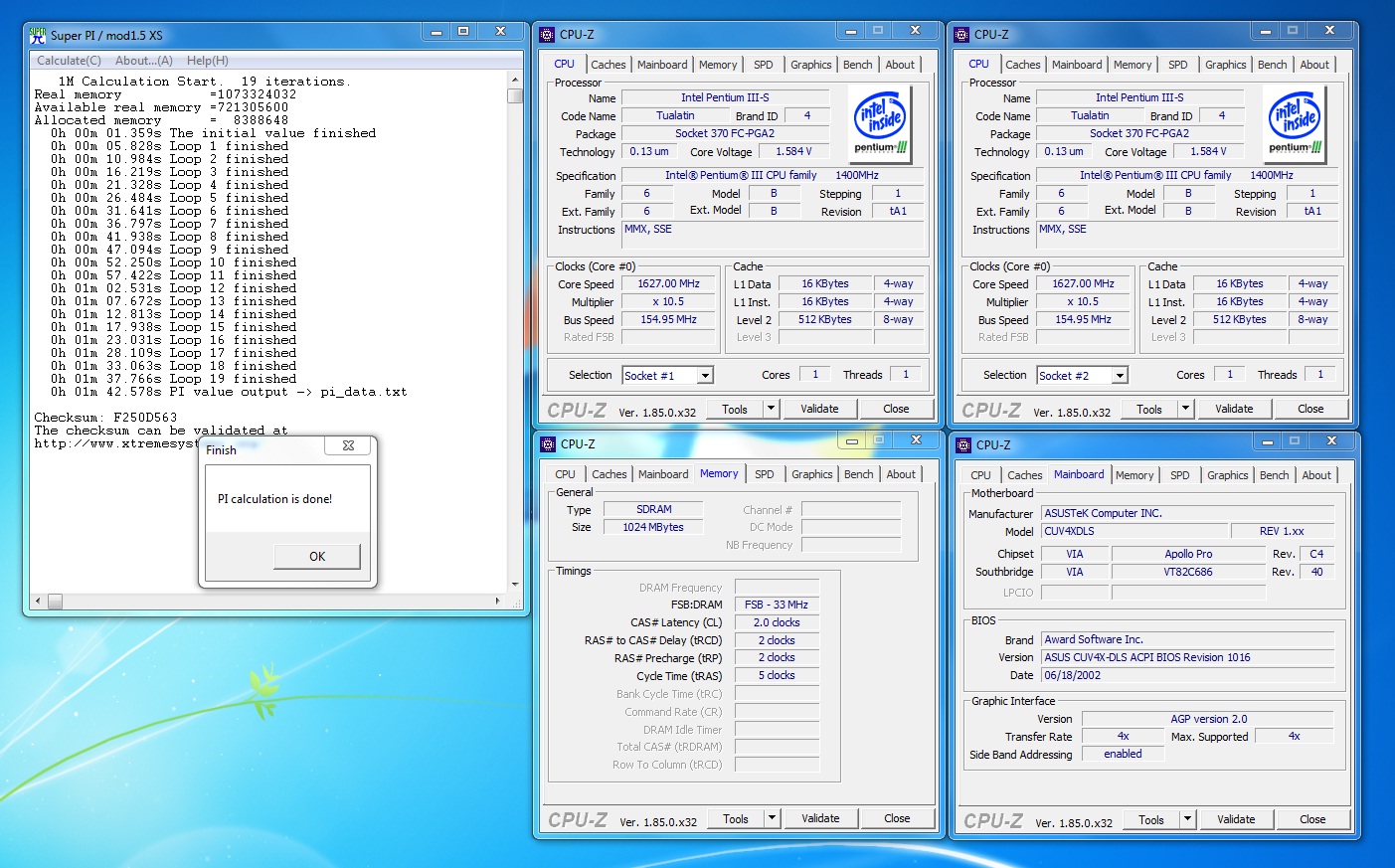Click Validate button in Socket #1 window
The width and height of the screenshot is (1395, 868).
[x=819, y=409]
